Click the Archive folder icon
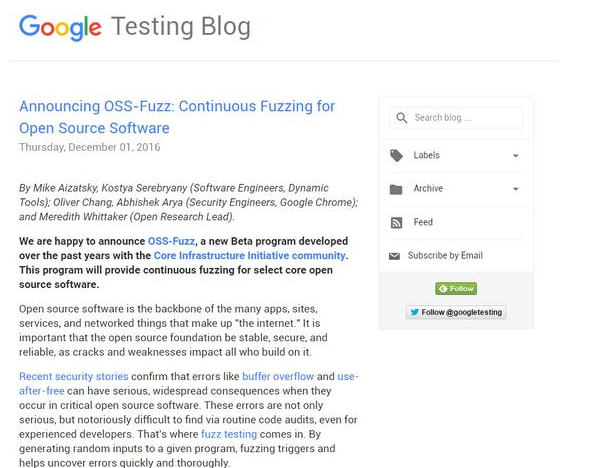Screen dimensions: 614x468 pyautogui.click(x=396, y=189)
